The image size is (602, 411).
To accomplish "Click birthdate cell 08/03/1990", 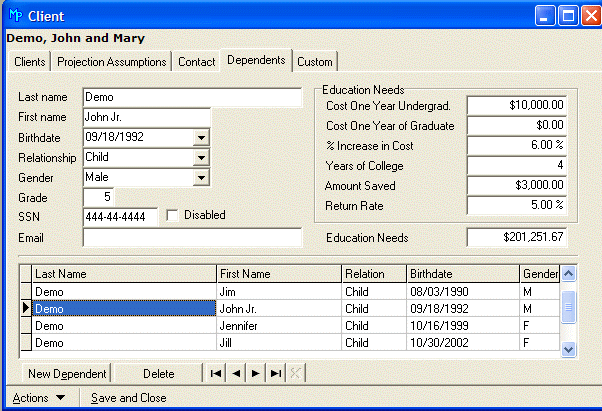I will coord(463,292).
